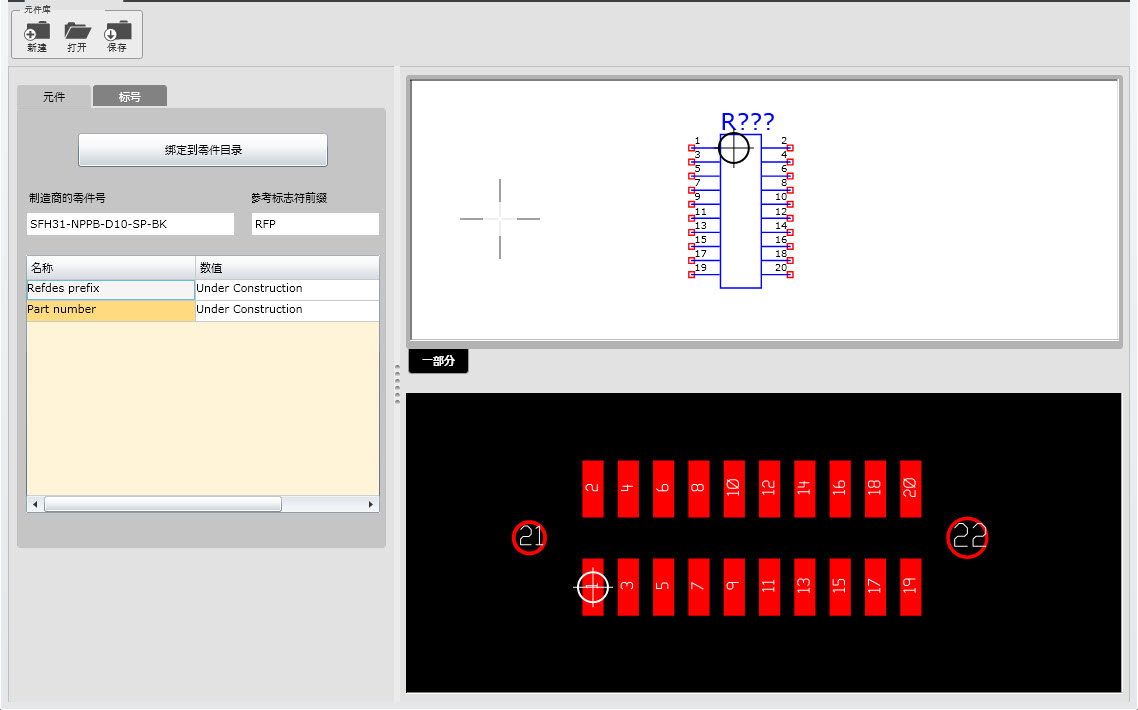Select footprint pad 10
This screenshot has width=1138, height=710.
tap(734, 489)
